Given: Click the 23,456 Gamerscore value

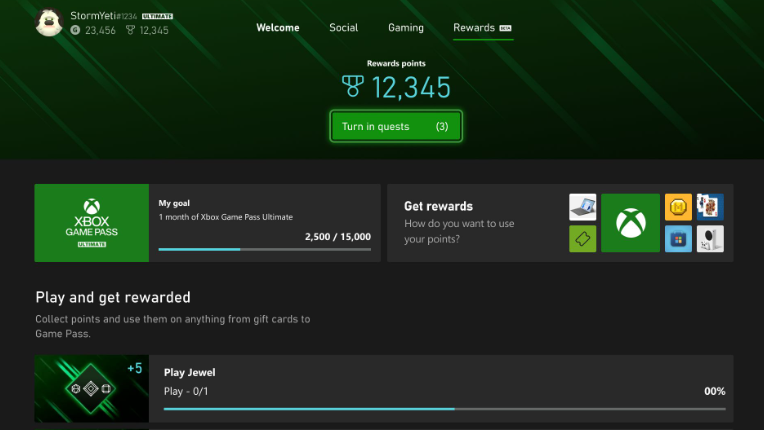Looking at the screenshot, I should (x=100, y=30).
